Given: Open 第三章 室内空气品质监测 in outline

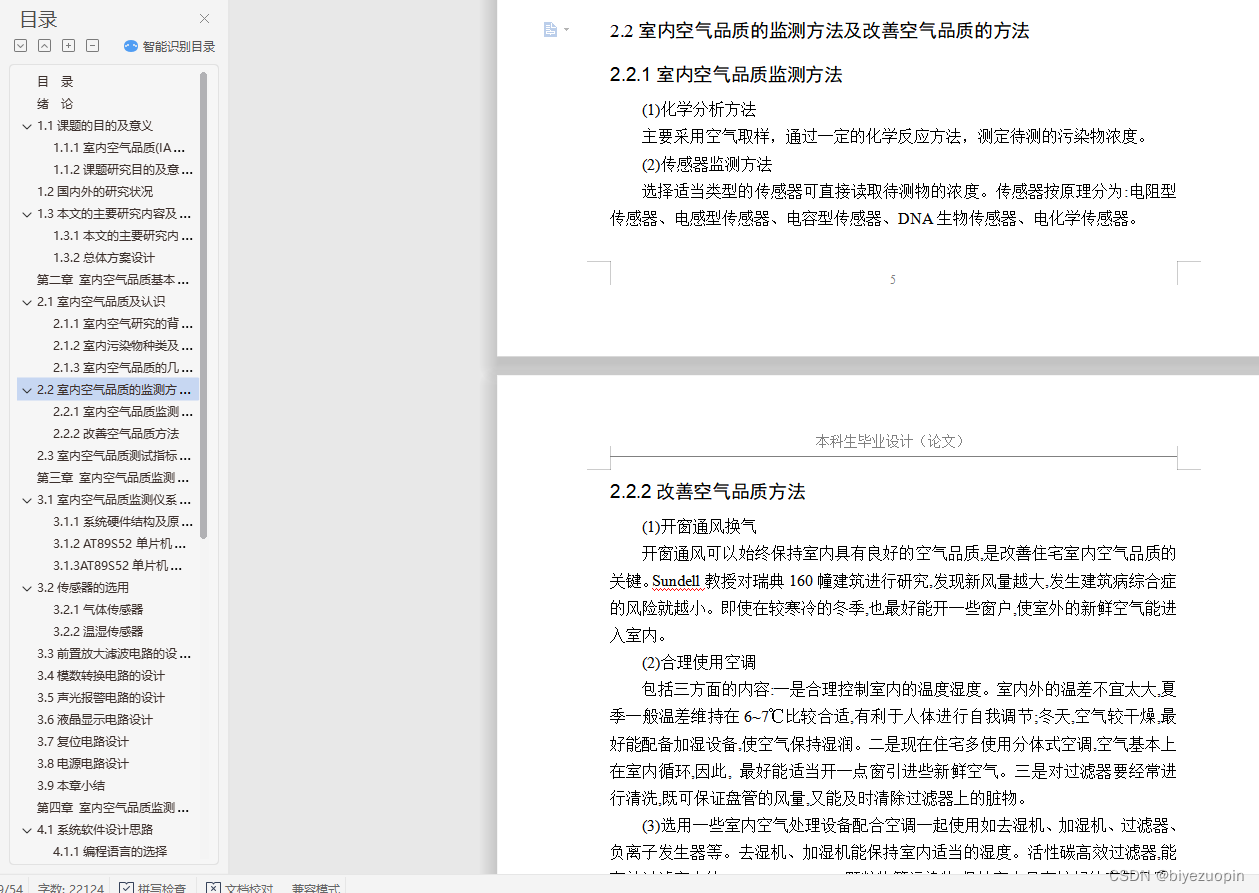Looking at the screenshot, I should (x=113, y=478).
